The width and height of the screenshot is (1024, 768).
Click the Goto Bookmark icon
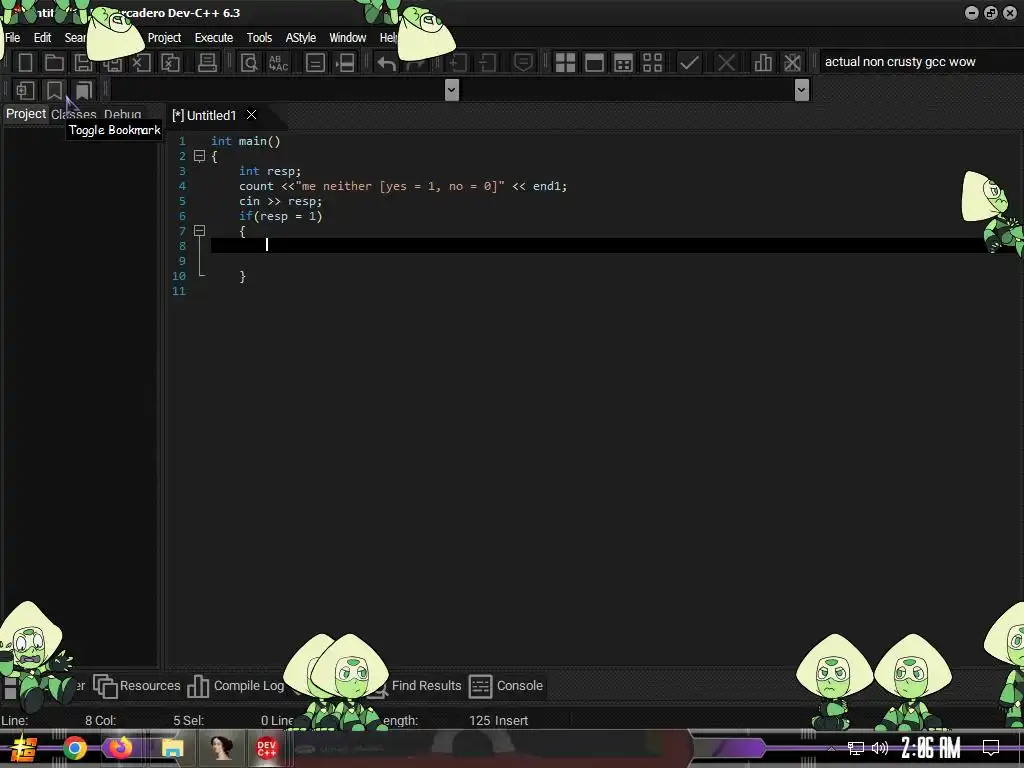[x=84, y=90]
